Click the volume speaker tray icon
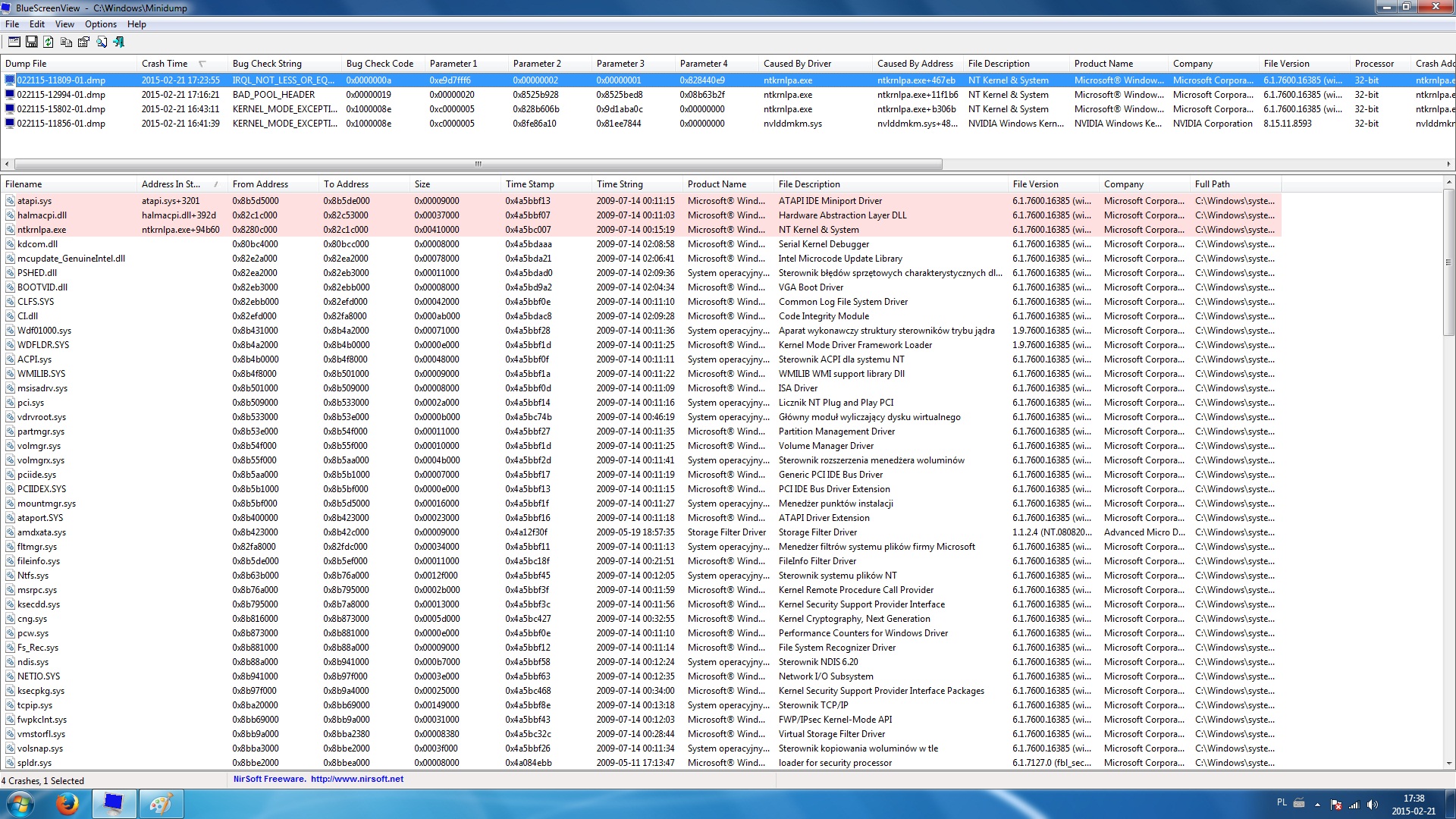Screen dimensions: 1456x819 coord(1373,805)
